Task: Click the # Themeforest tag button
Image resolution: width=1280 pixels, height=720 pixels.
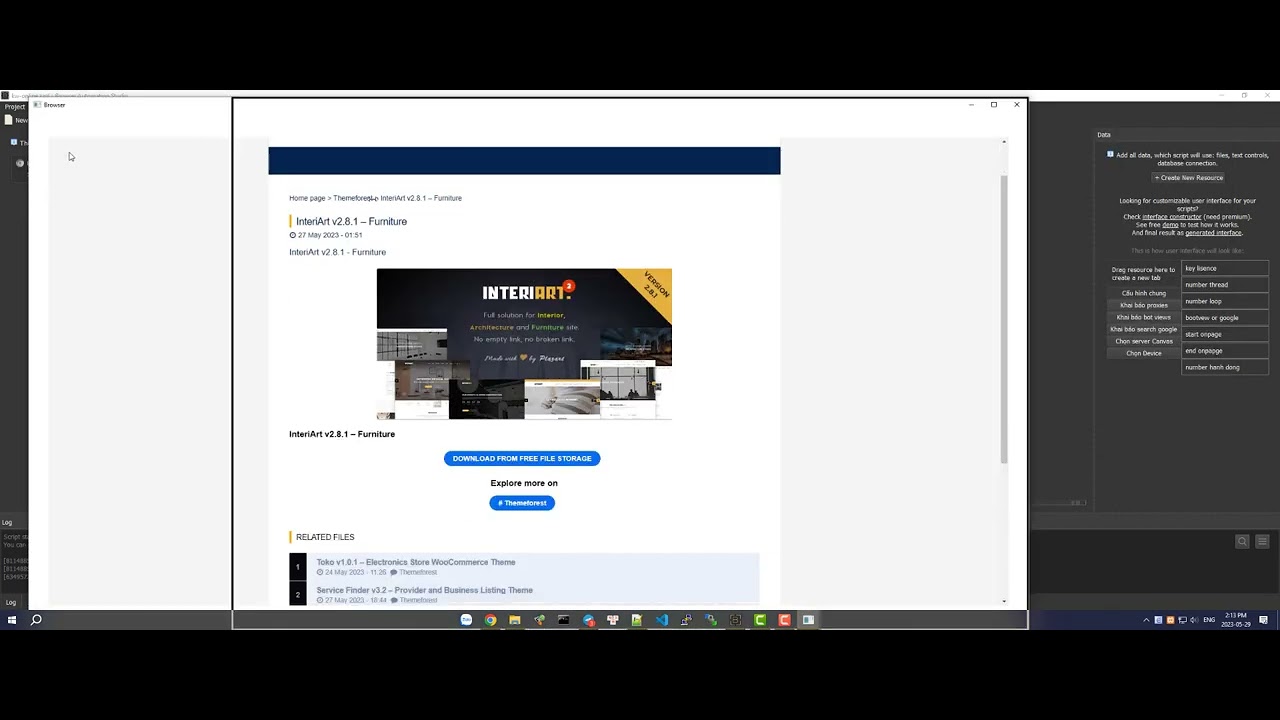Action: coord(522,503)
